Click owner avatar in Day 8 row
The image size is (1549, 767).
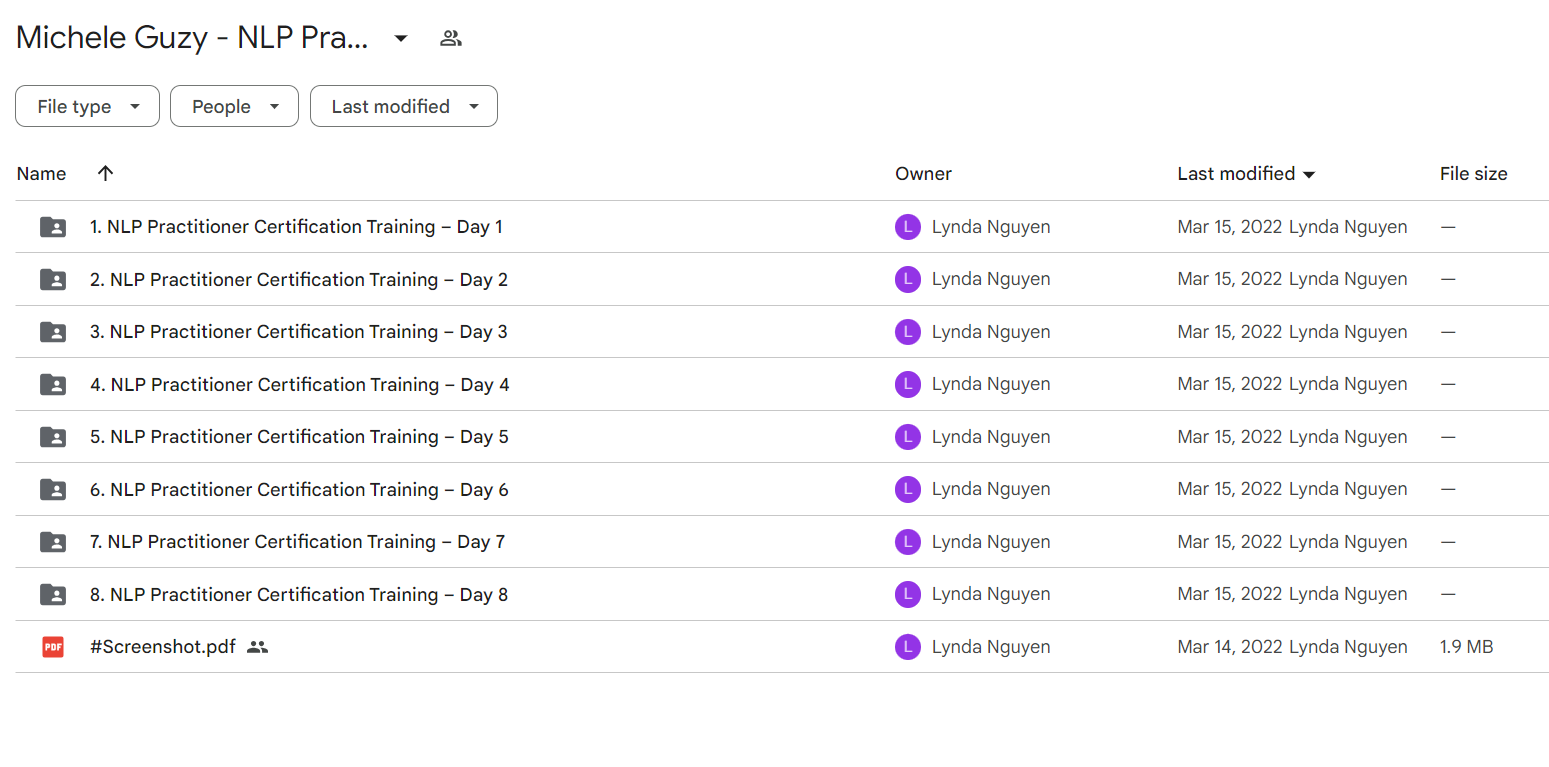pos(907,594)
